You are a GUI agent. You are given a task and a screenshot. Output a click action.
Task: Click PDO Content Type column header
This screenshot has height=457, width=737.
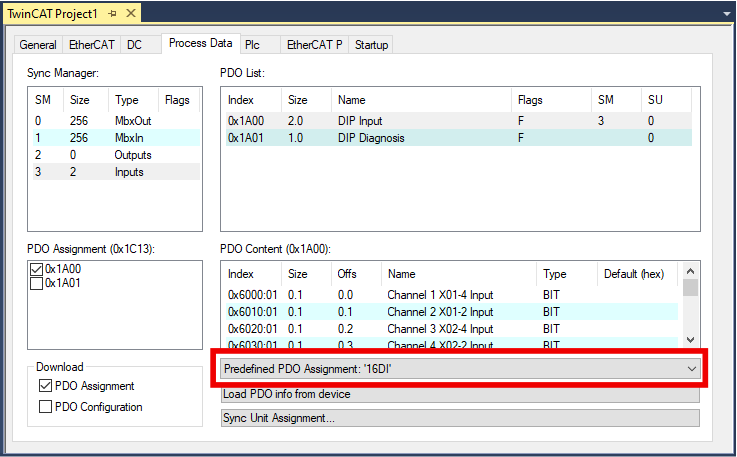click(567, 274)
